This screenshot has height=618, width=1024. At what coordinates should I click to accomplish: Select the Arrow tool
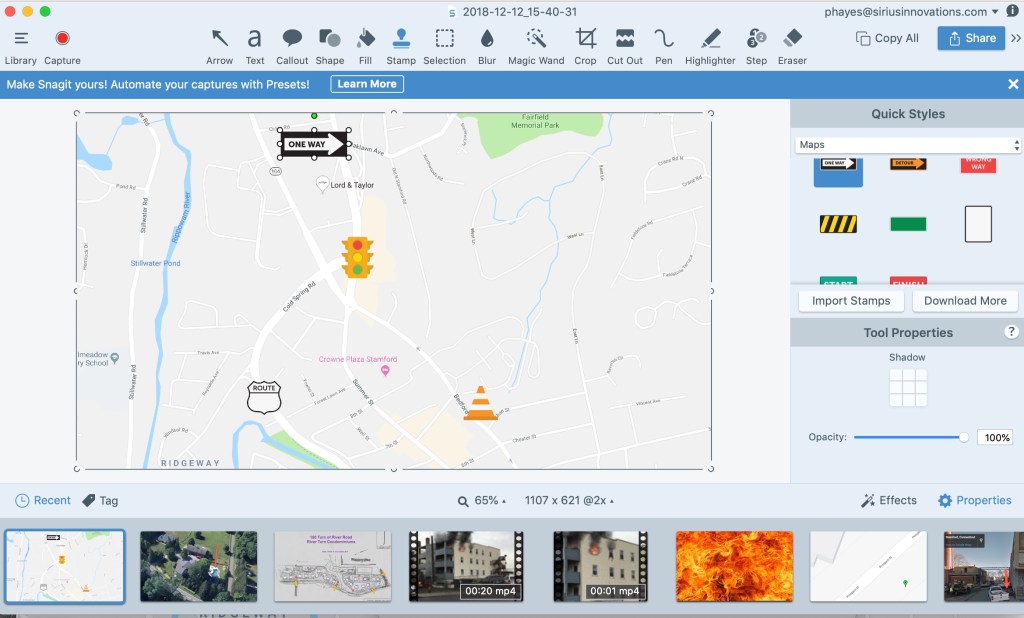tap(219, 39)
